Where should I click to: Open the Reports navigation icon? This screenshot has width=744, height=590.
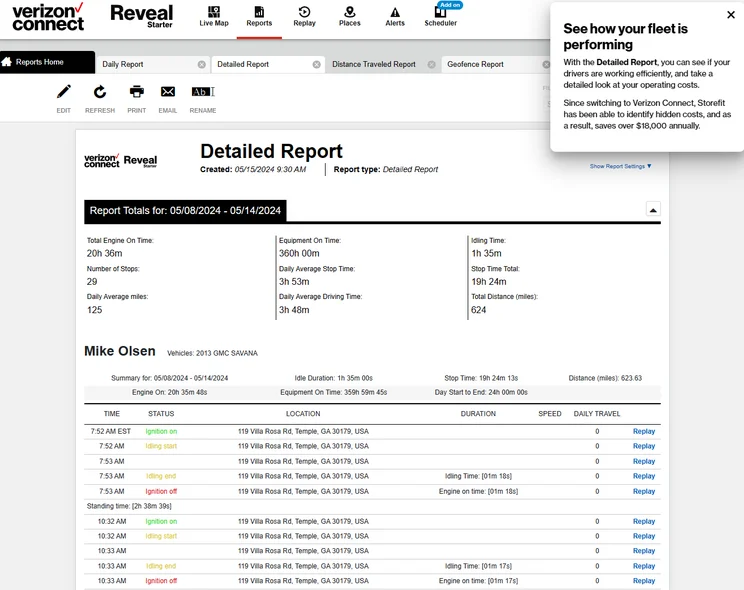[259, 17]
